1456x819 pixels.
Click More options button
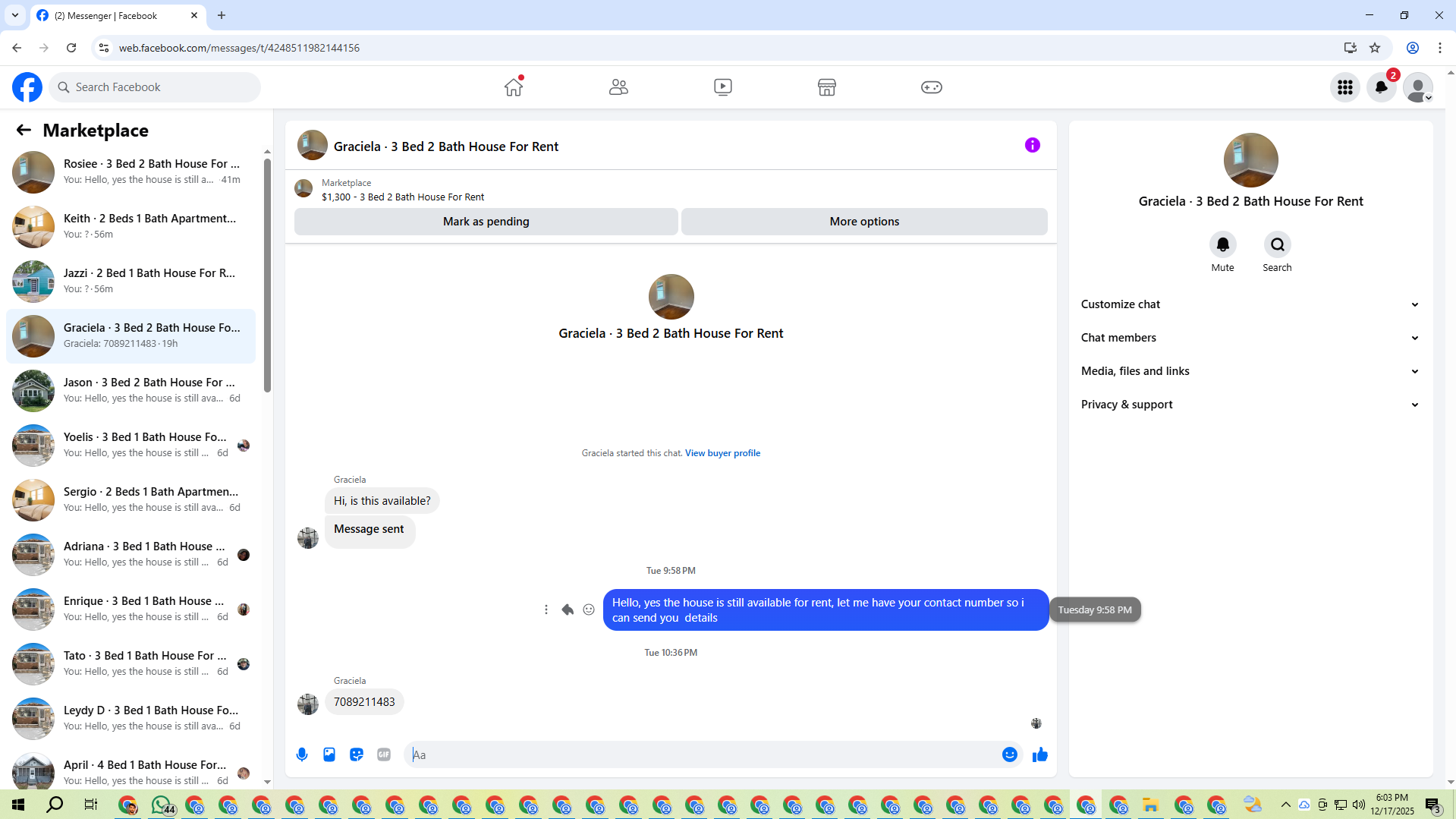click(864, 222)
